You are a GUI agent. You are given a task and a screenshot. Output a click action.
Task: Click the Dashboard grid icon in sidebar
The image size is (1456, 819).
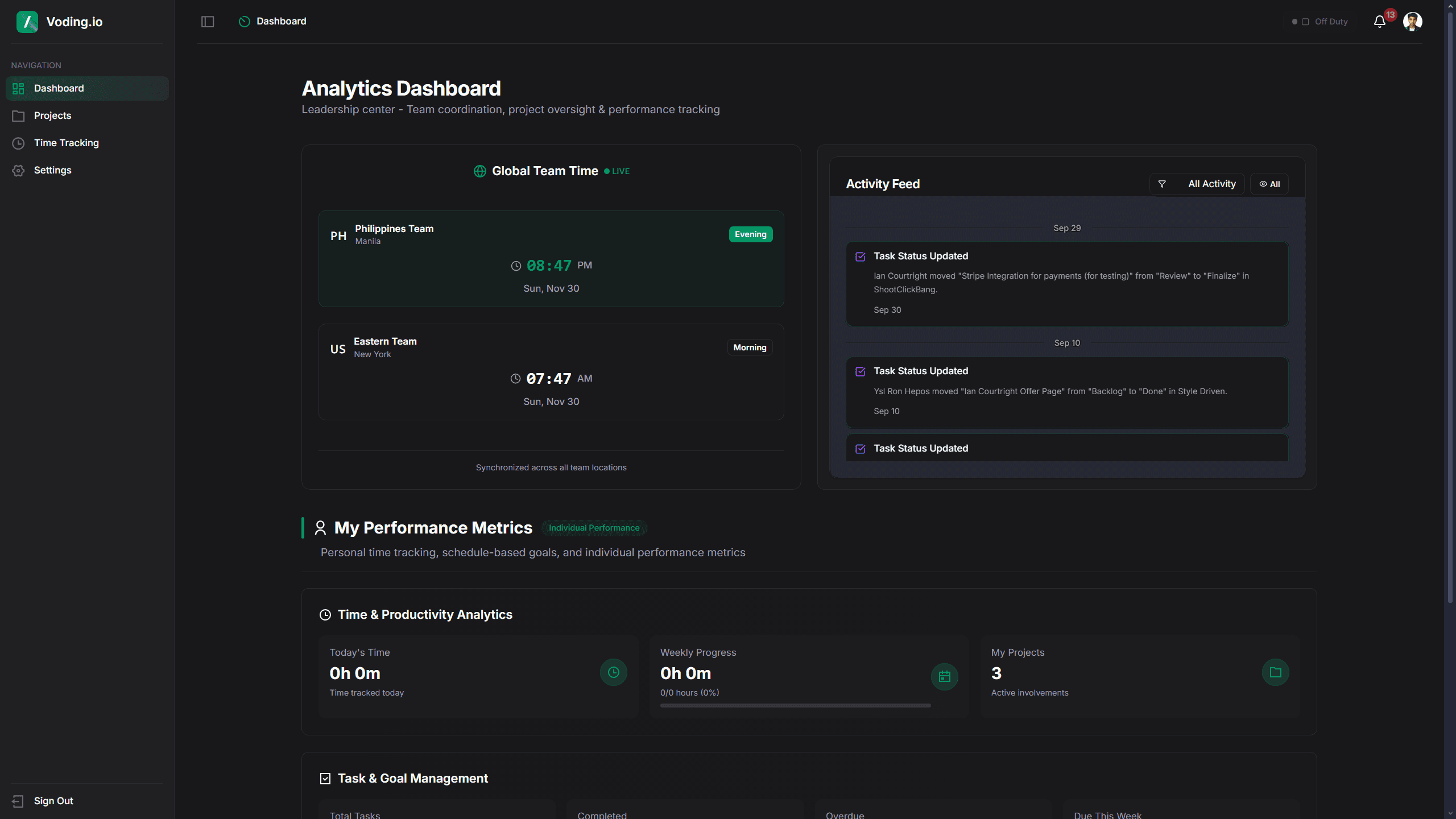pos(18,89)
